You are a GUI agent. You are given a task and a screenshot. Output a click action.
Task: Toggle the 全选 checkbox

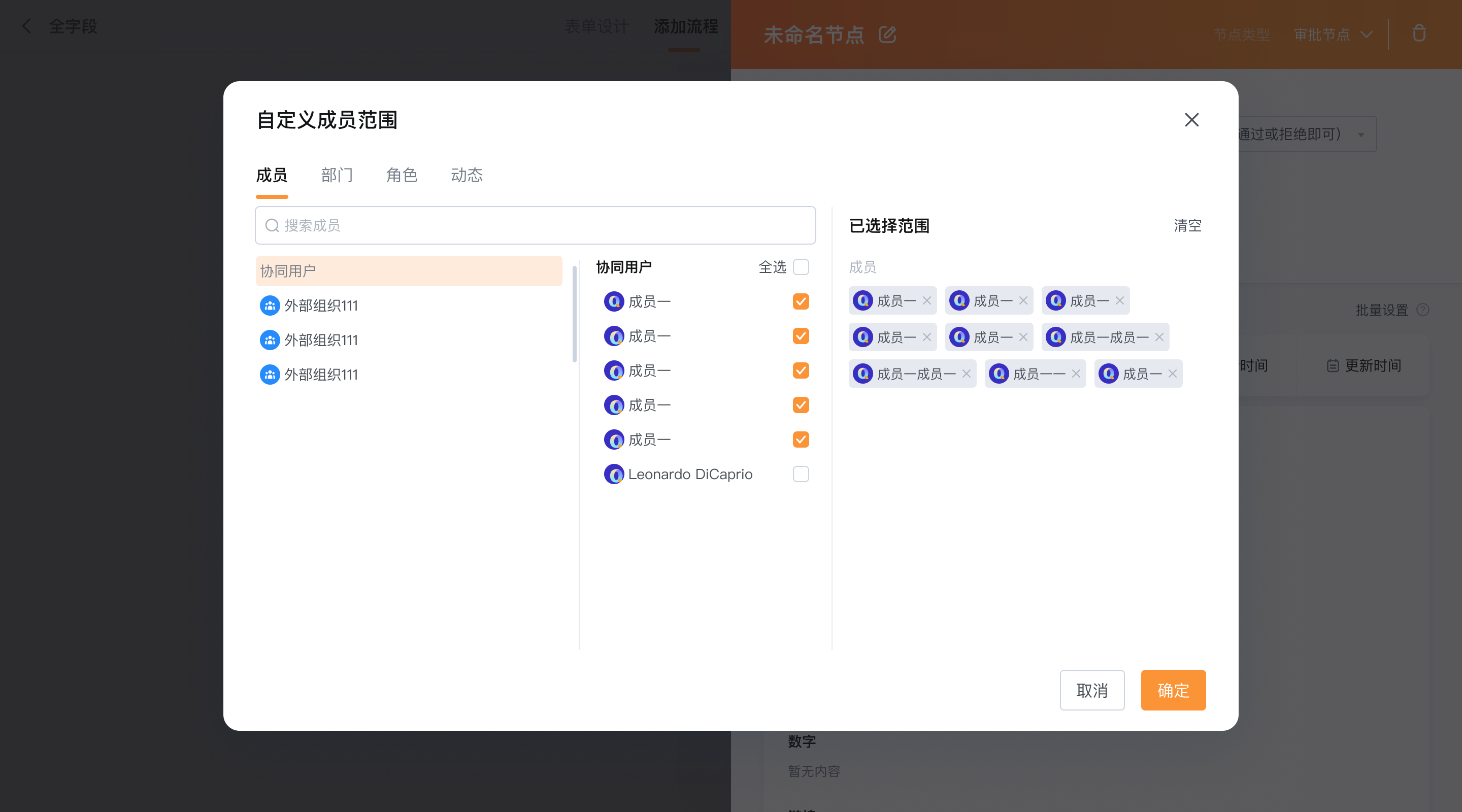[801, 267]
